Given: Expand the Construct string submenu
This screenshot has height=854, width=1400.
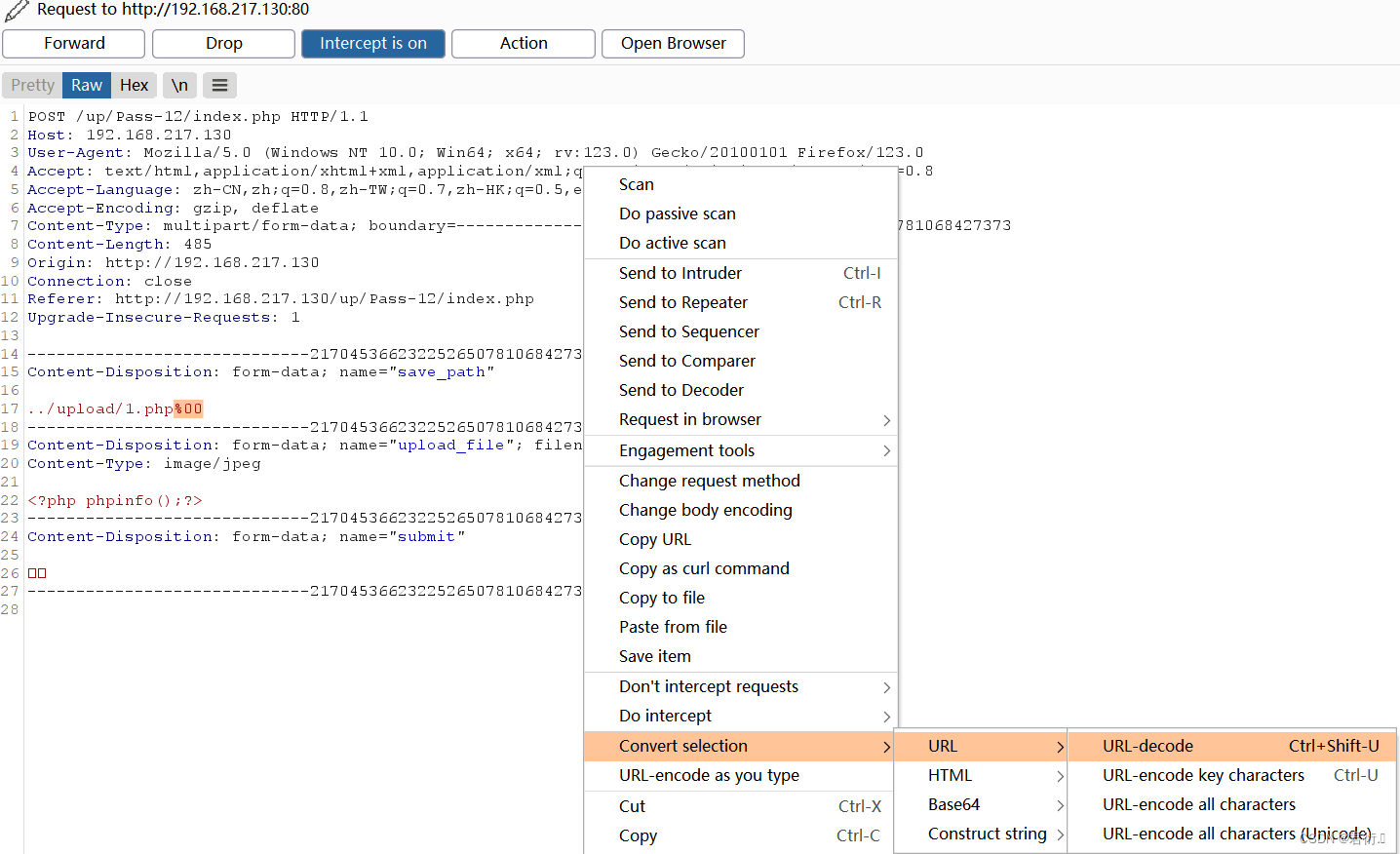Looking at the screenshot, I should point(981,834).
